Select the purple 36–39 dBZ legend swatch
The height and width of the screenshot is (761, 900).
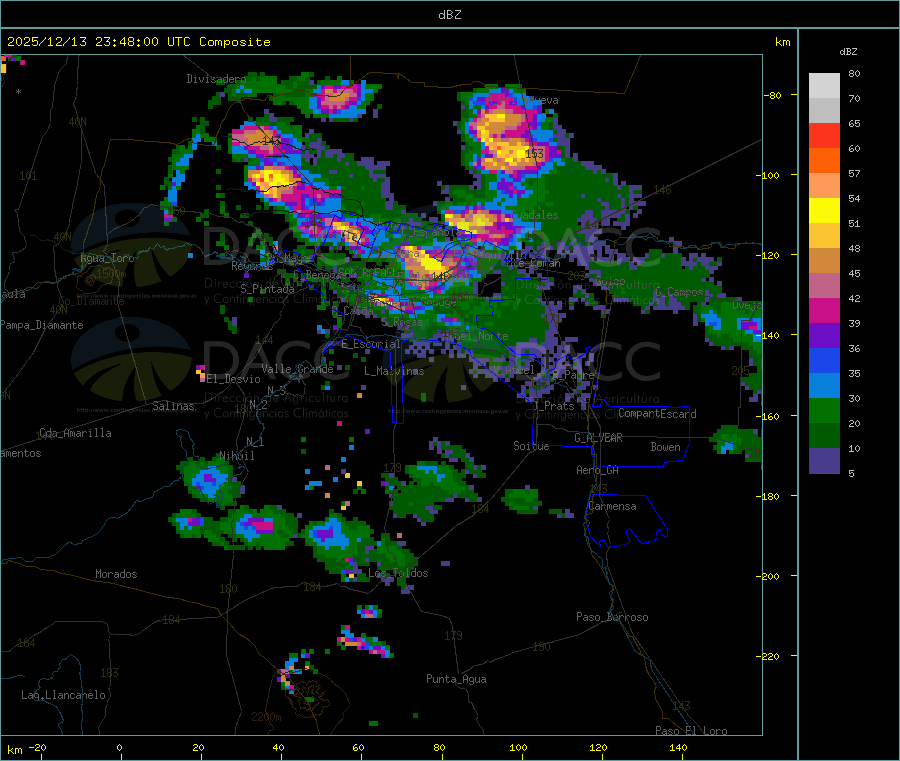tap(824, 336)
